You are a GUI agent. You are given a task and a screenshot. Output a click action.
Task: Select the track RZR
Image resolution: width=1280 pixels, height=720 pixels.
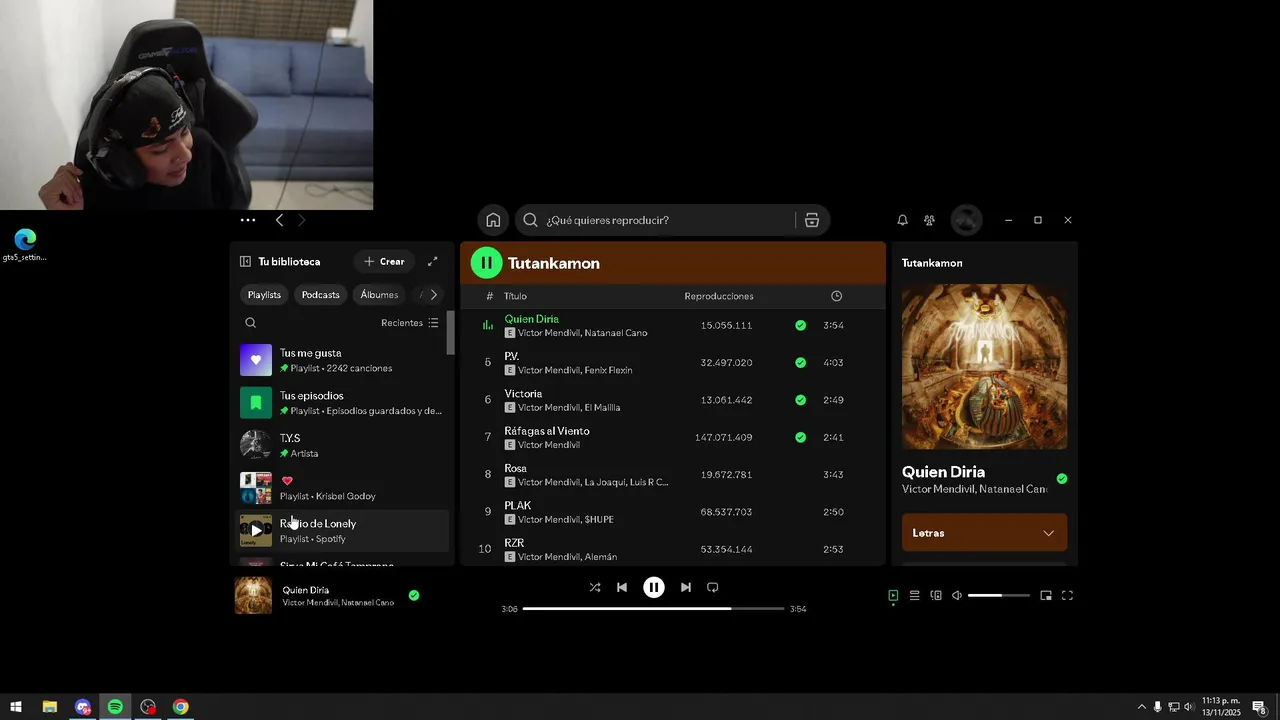tap(514, 543)
